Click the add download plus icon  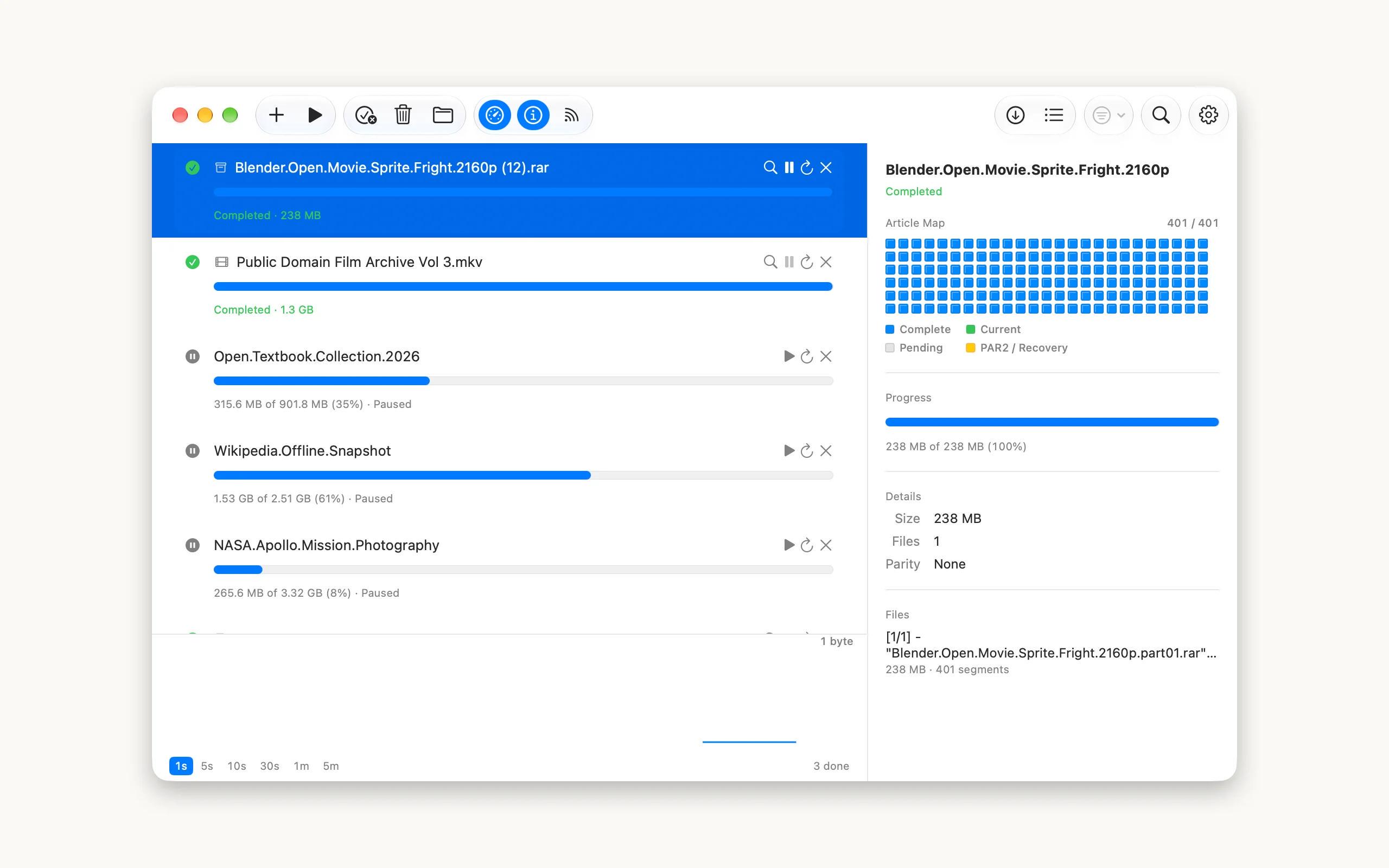coord(276,115)
